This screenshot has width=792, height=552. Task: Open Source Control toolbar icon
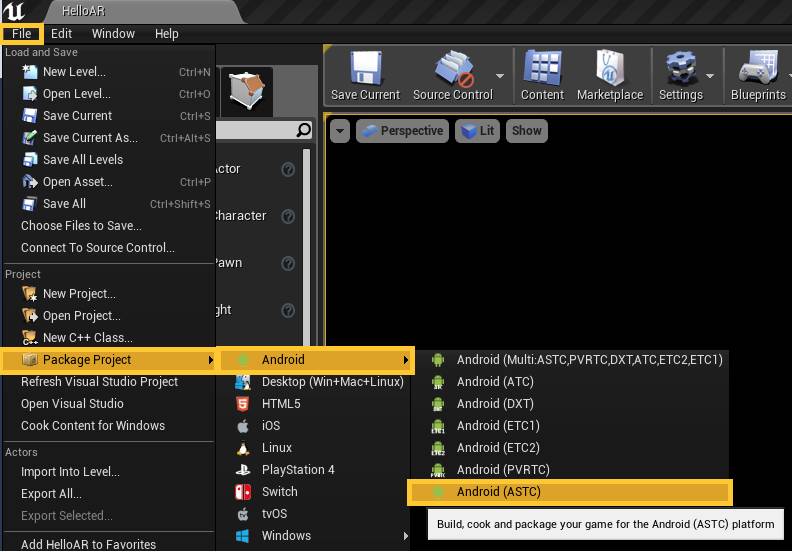point(454,68)
